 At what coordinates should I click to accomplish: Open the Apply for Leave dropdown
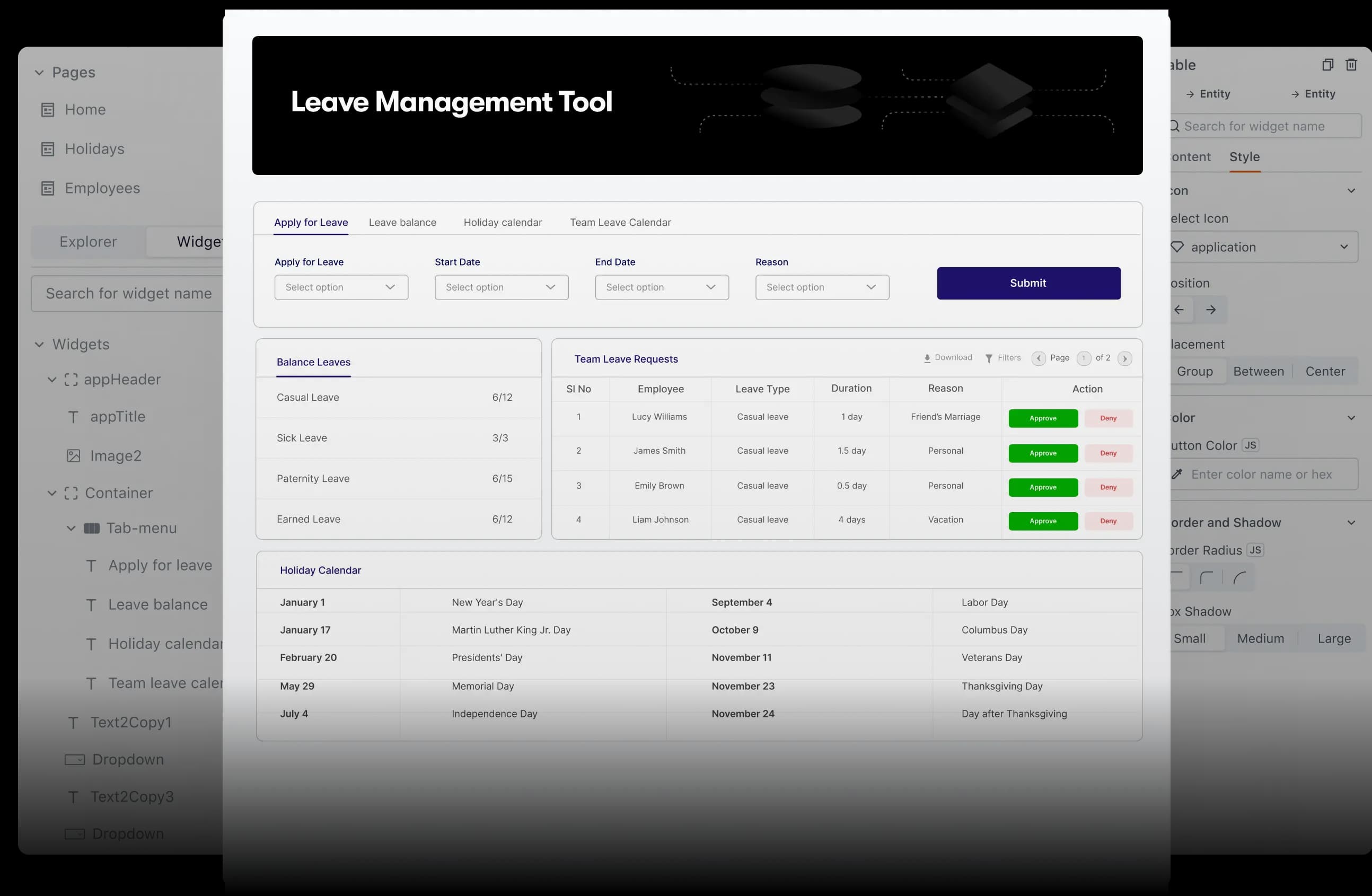(341, 287)
